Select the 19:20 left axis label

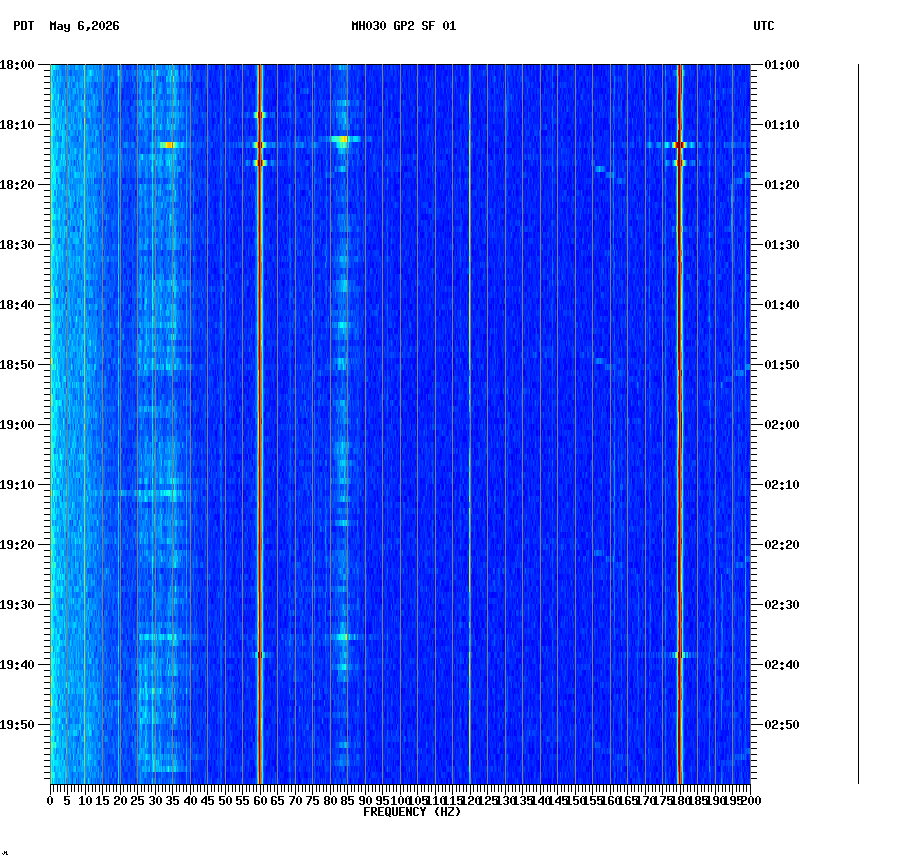click(x=17, y=545)
